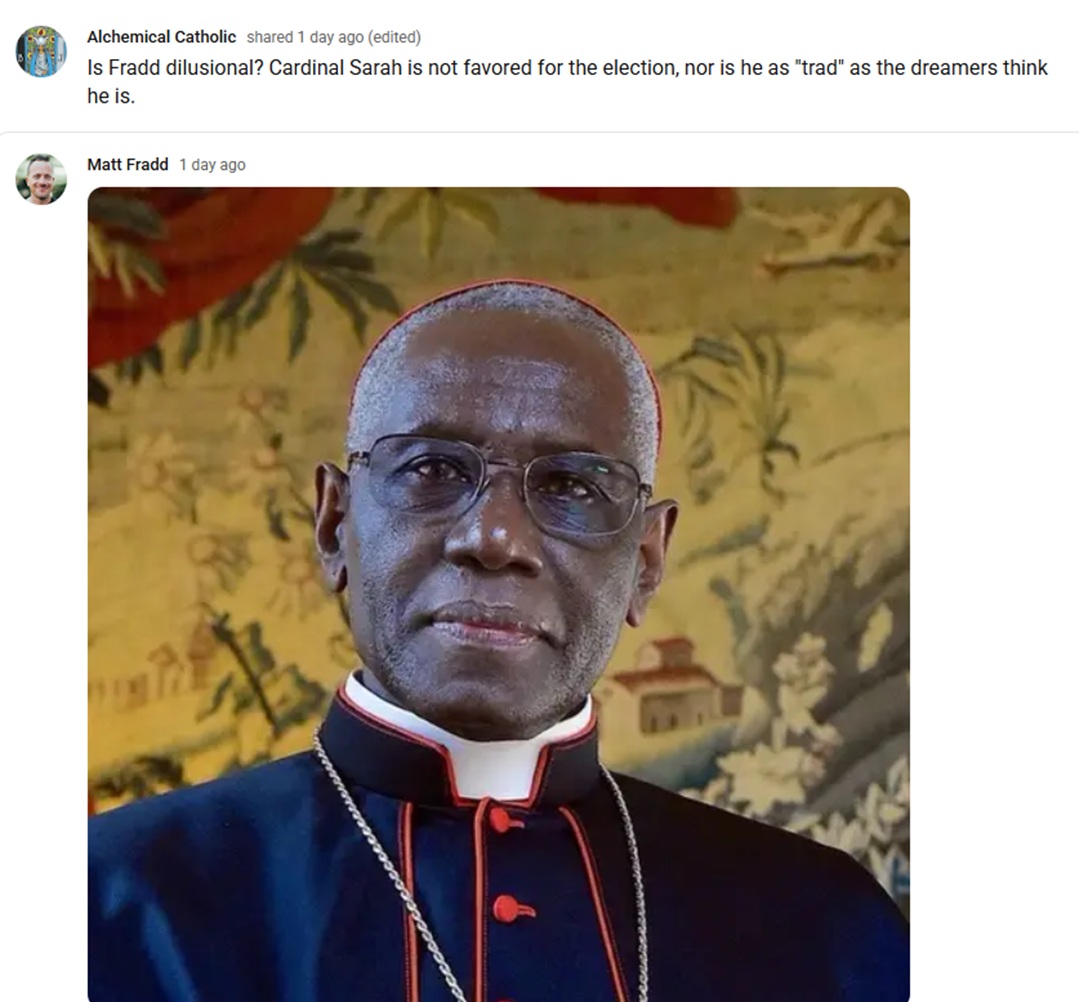Open Matt Fradd's '1 day ago' timestamp

[212, 165]
